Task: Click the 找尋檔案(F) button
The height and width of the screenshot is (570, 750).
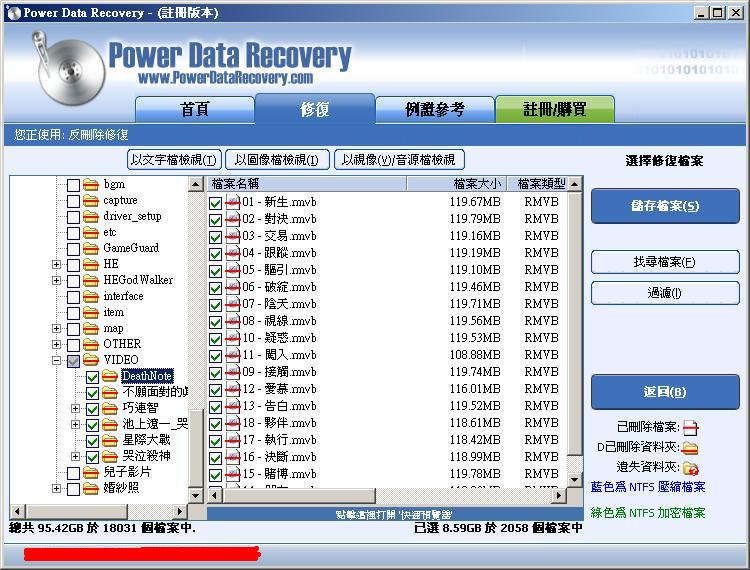Action: point(665,262)
